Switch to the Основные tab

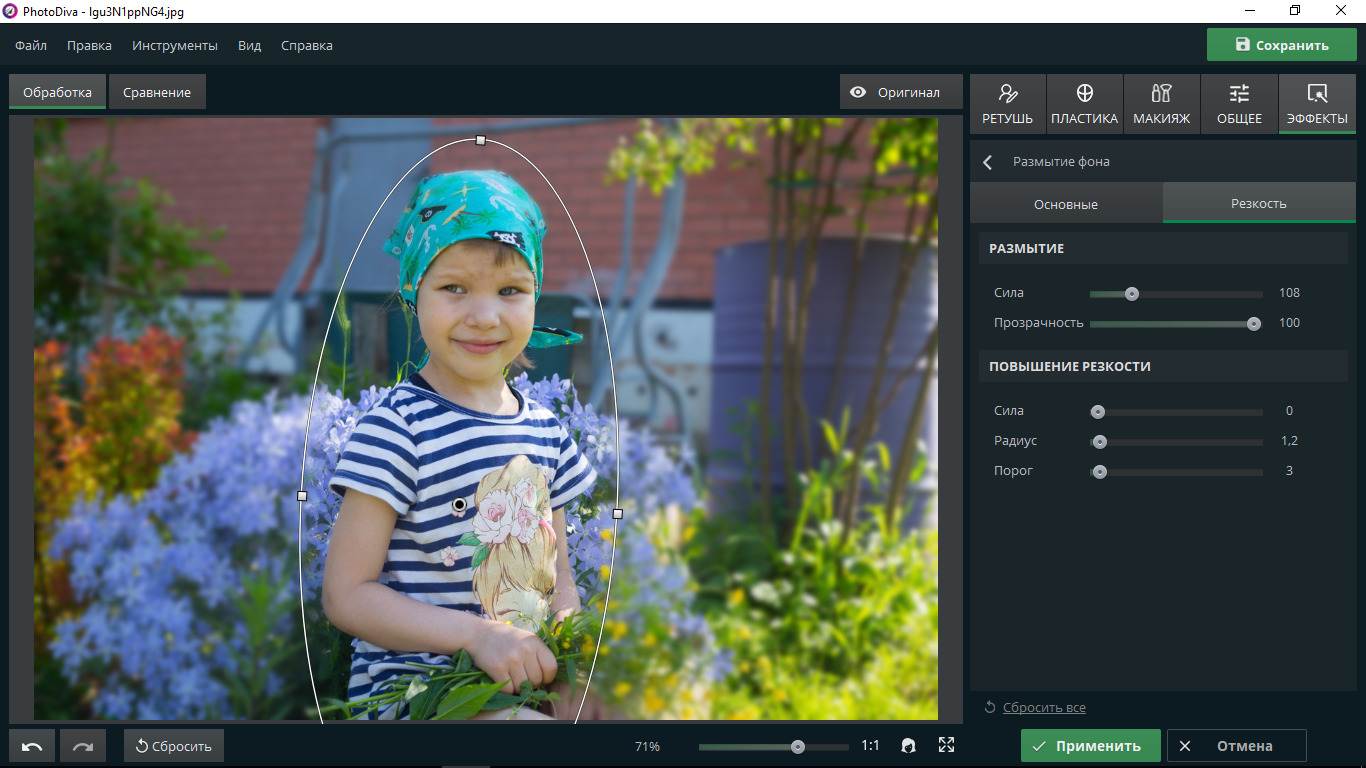(x=1065, y=204)
